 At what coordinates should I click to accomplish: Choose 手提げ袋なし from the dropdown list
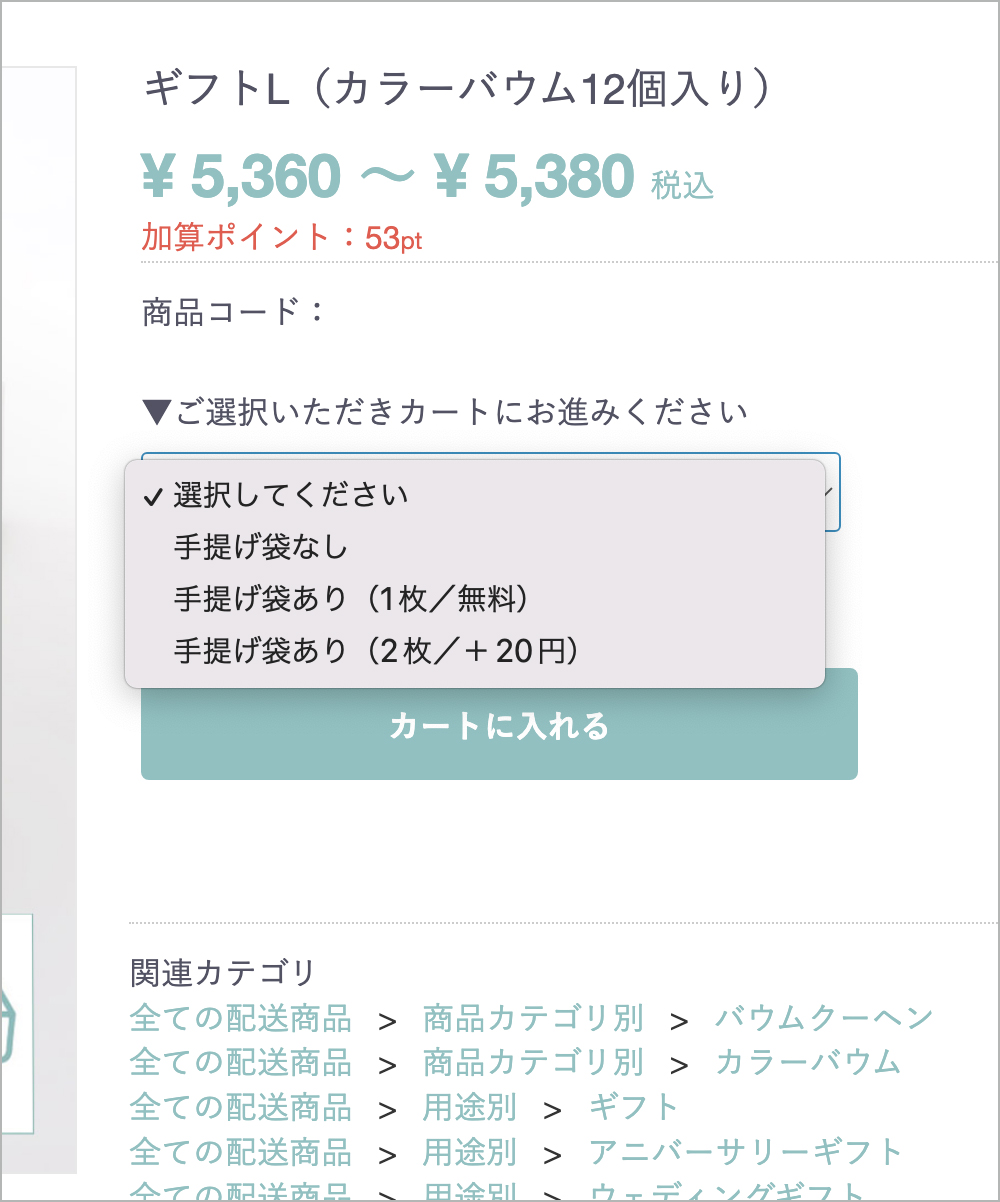pos(475,547)
